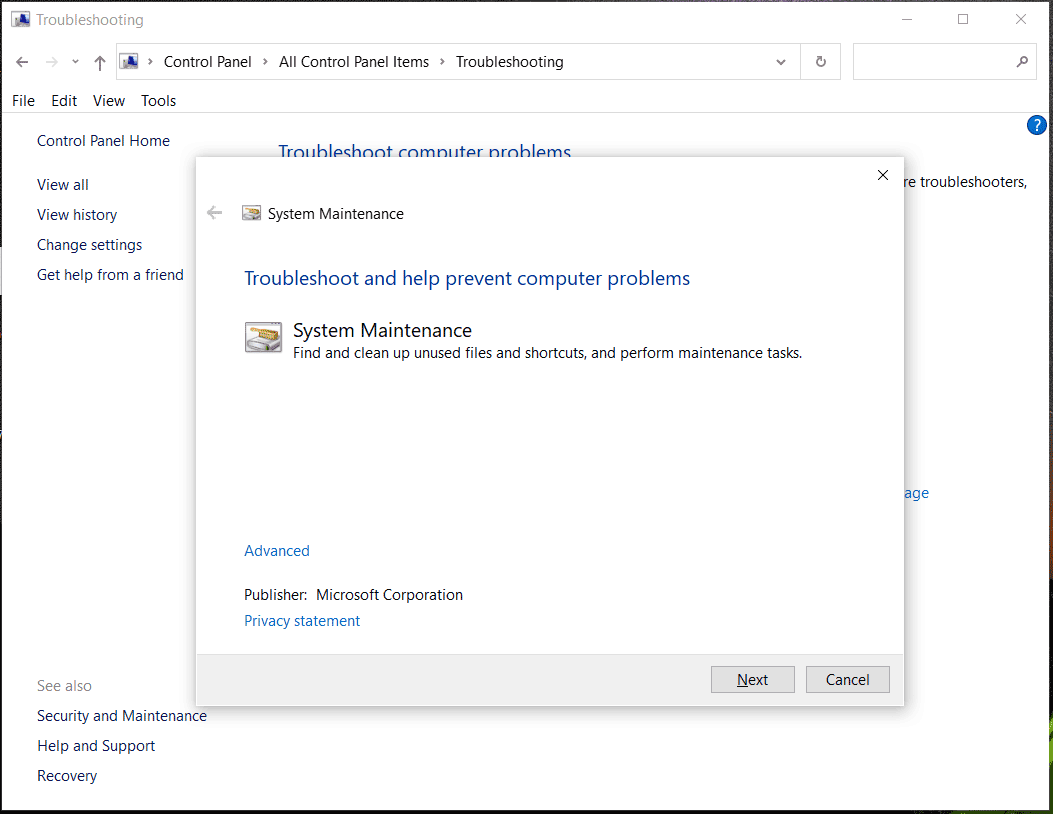Open the Tools menu
The height and width of the screenshot is (814, 1053).
pyautogui.click(x=158, y=100)
